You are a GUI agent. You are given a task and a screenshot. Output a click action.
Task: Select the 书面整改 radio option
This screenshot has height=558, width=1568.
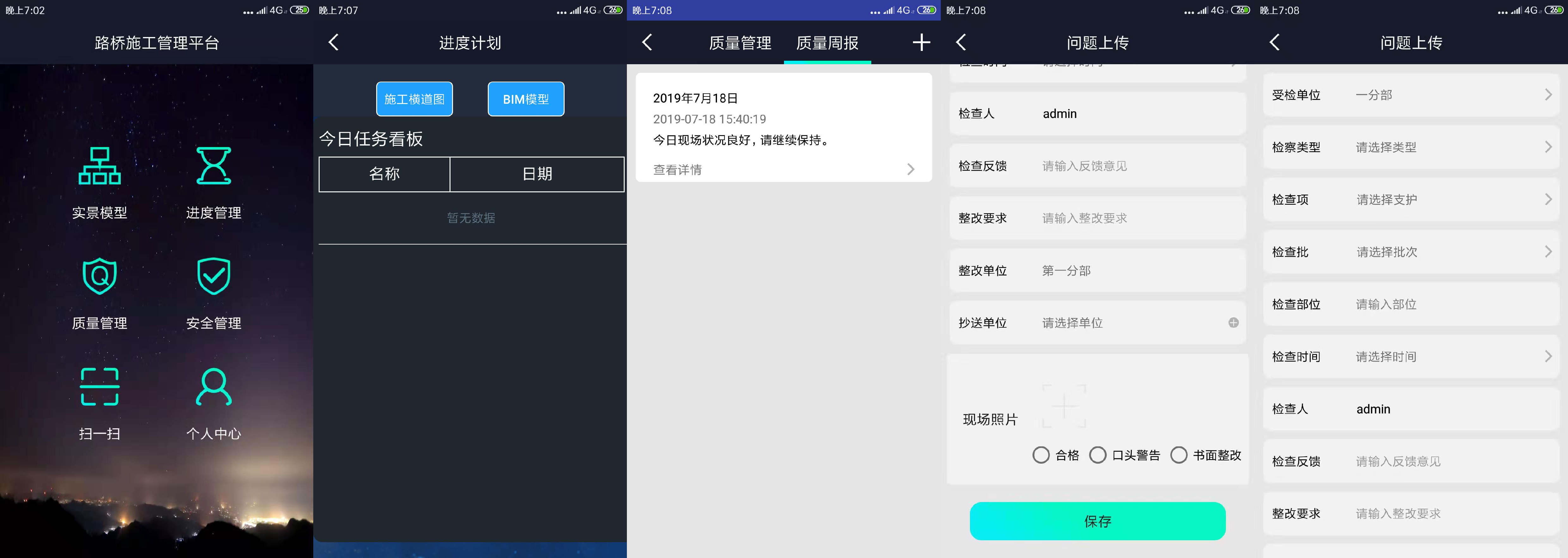[1179, 455]
